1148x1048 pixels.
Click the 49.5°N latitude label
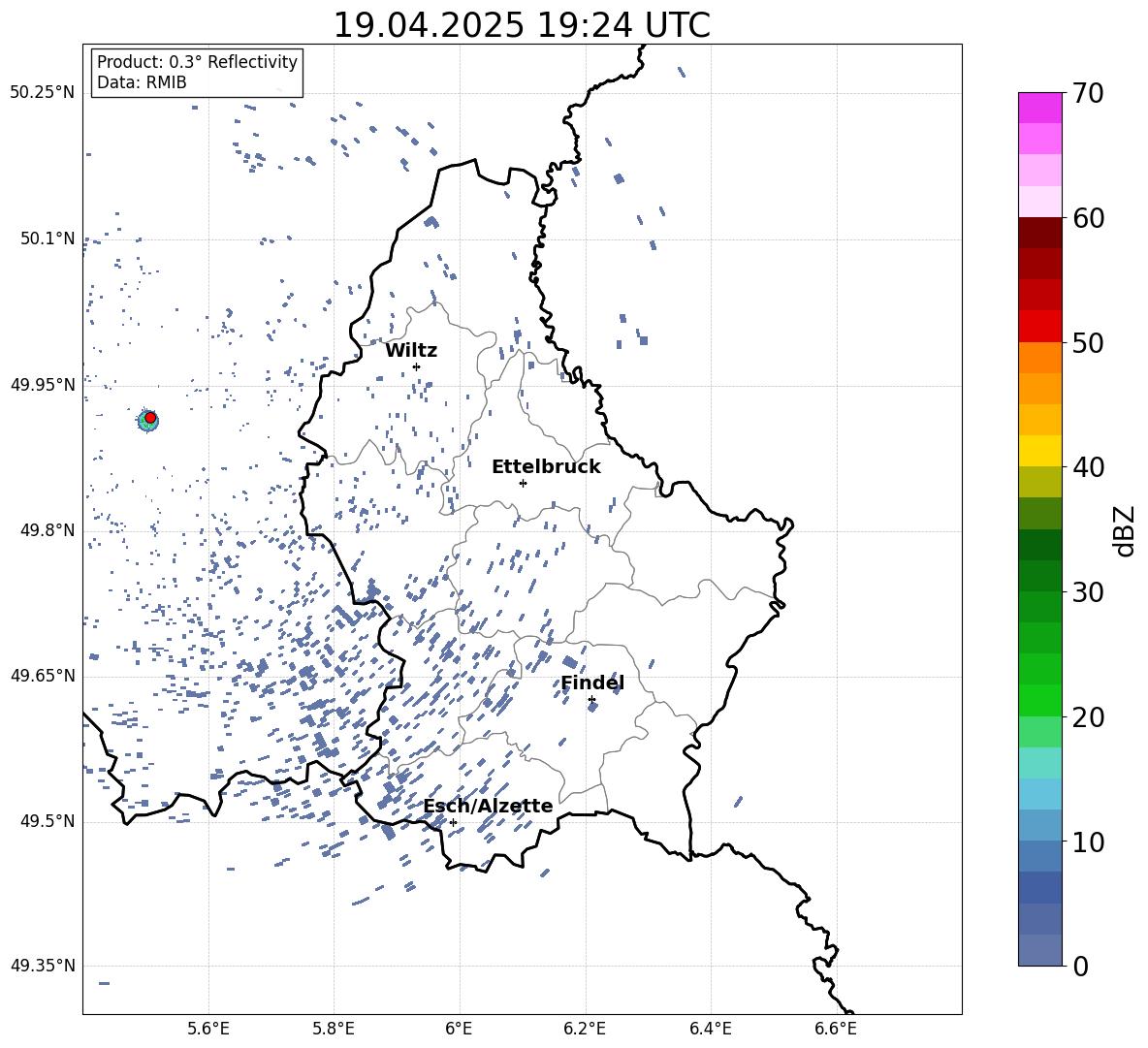click(x=48, y=821)
